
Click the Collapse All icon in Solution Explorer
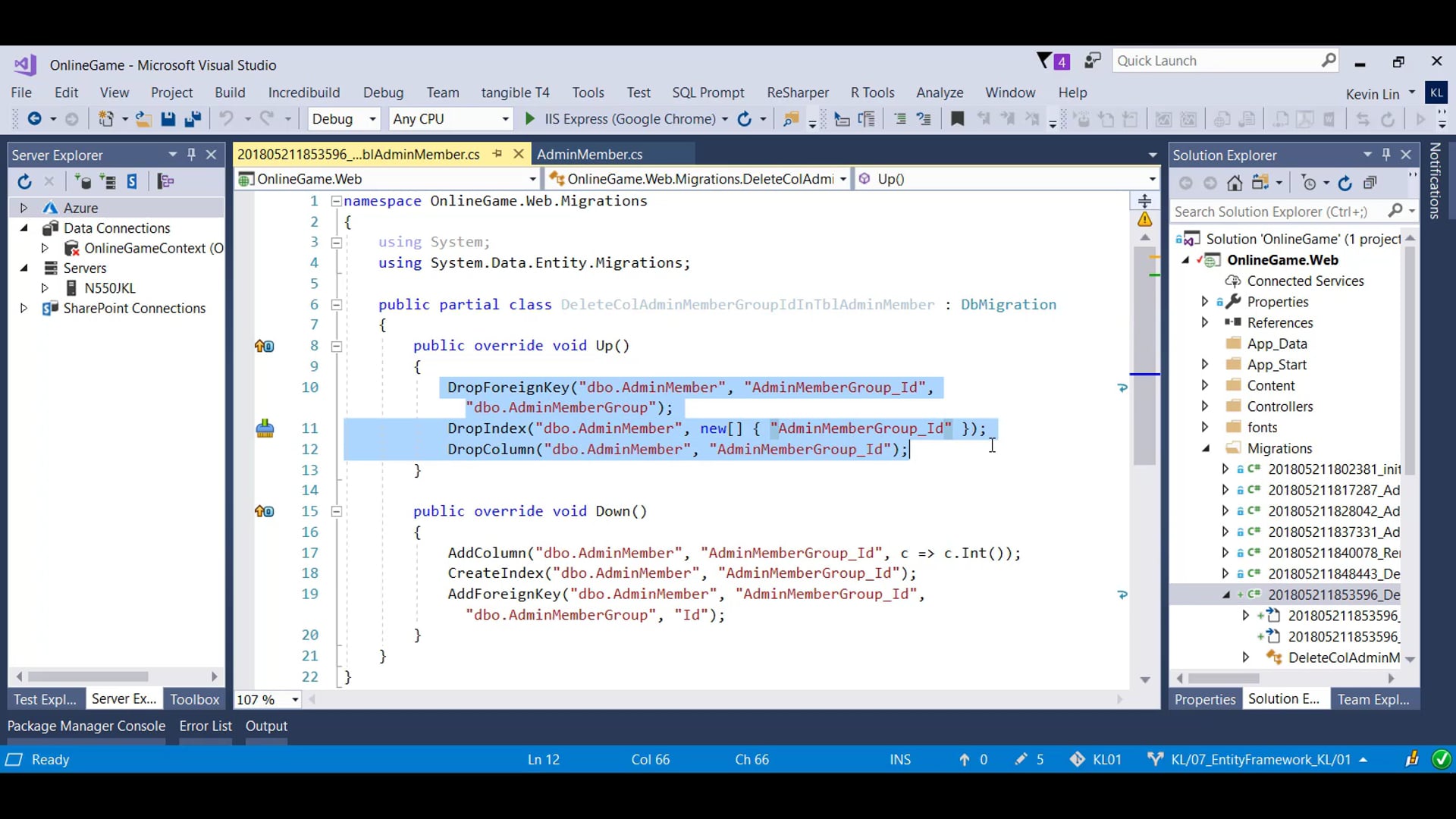(1371, 183)
